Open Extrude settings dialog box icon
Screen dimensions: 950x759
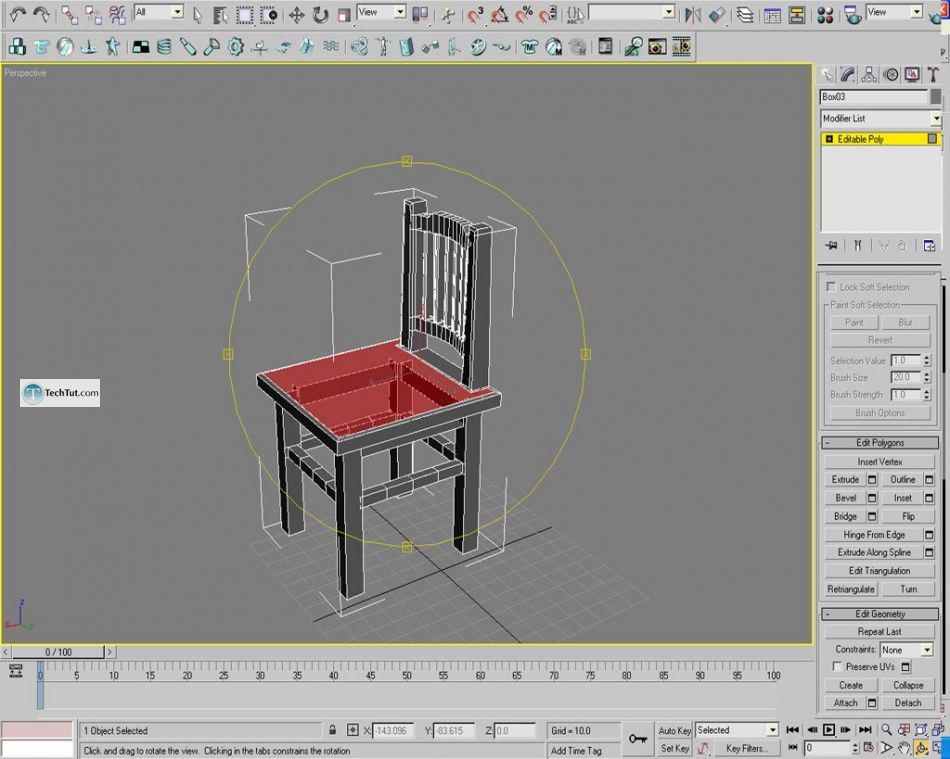pos(872,480)
